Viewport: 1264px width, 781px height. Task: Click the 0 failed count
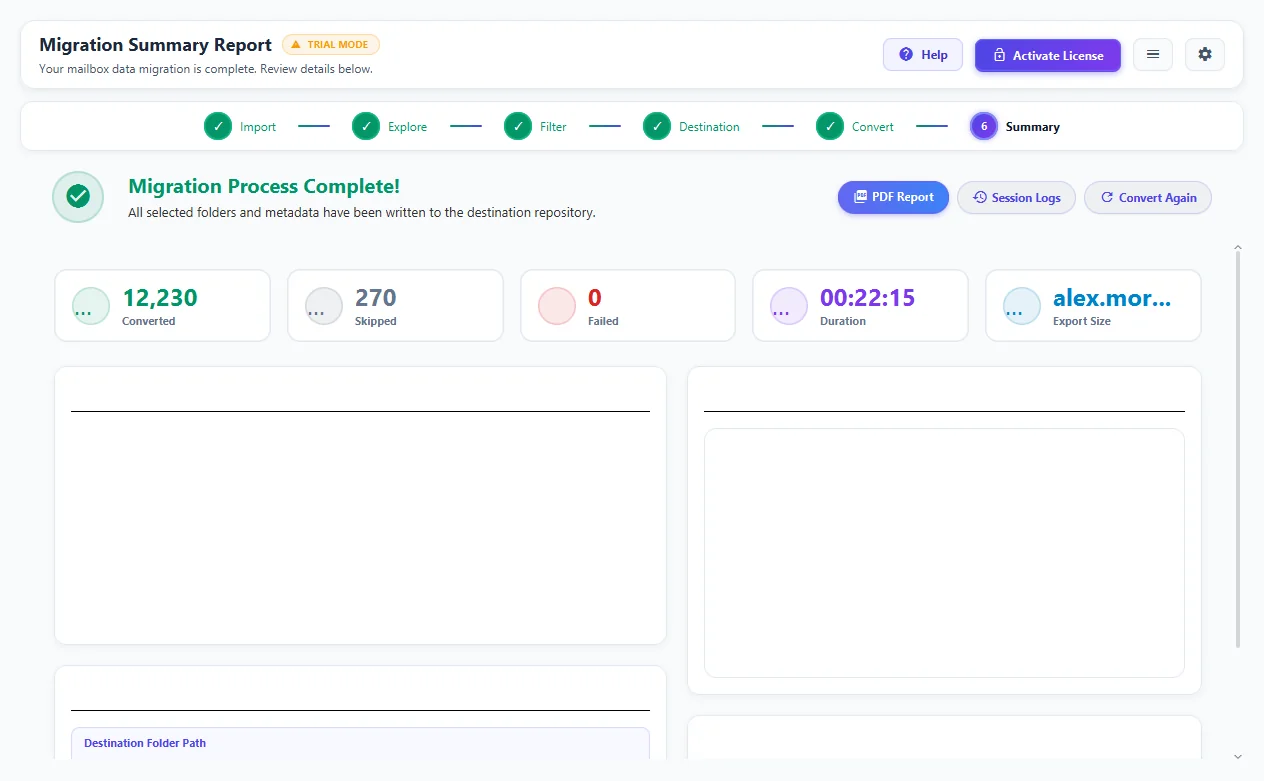[594, 298]
